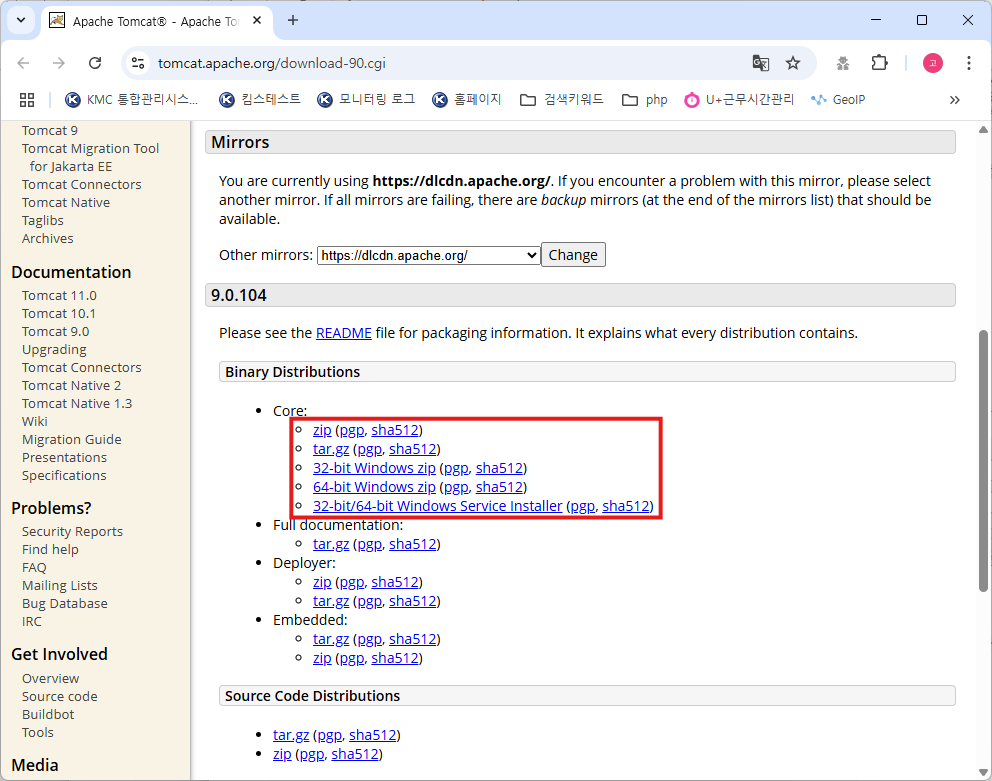Download Deployer zip
This screenshot has height=781, width=992.
322,582
